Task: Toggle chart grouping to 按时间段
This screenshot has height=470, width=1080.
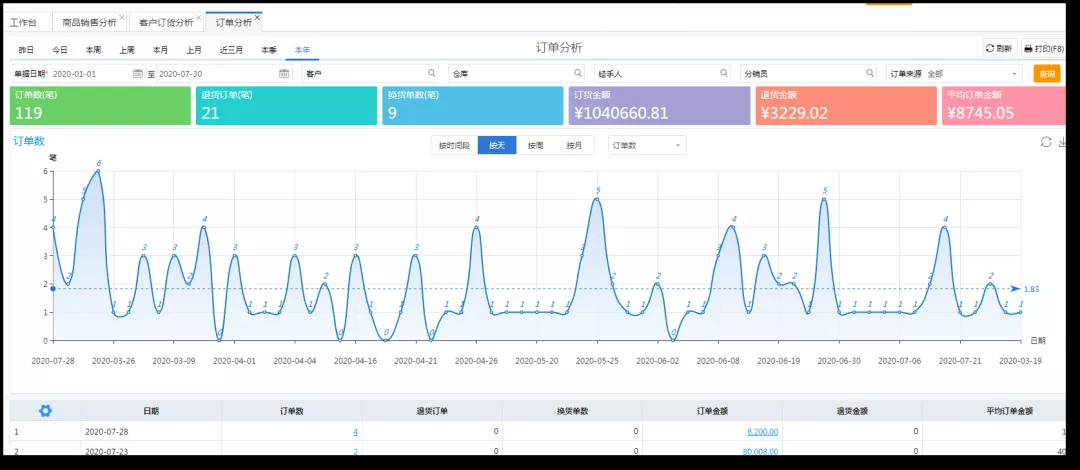Action: click(454, 145)
